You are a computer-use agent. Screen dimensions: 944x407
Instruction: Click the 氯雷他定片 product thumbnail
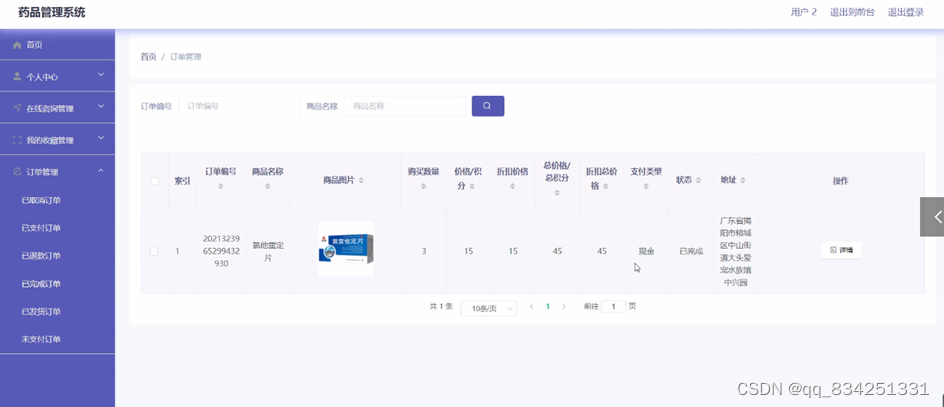346,249
